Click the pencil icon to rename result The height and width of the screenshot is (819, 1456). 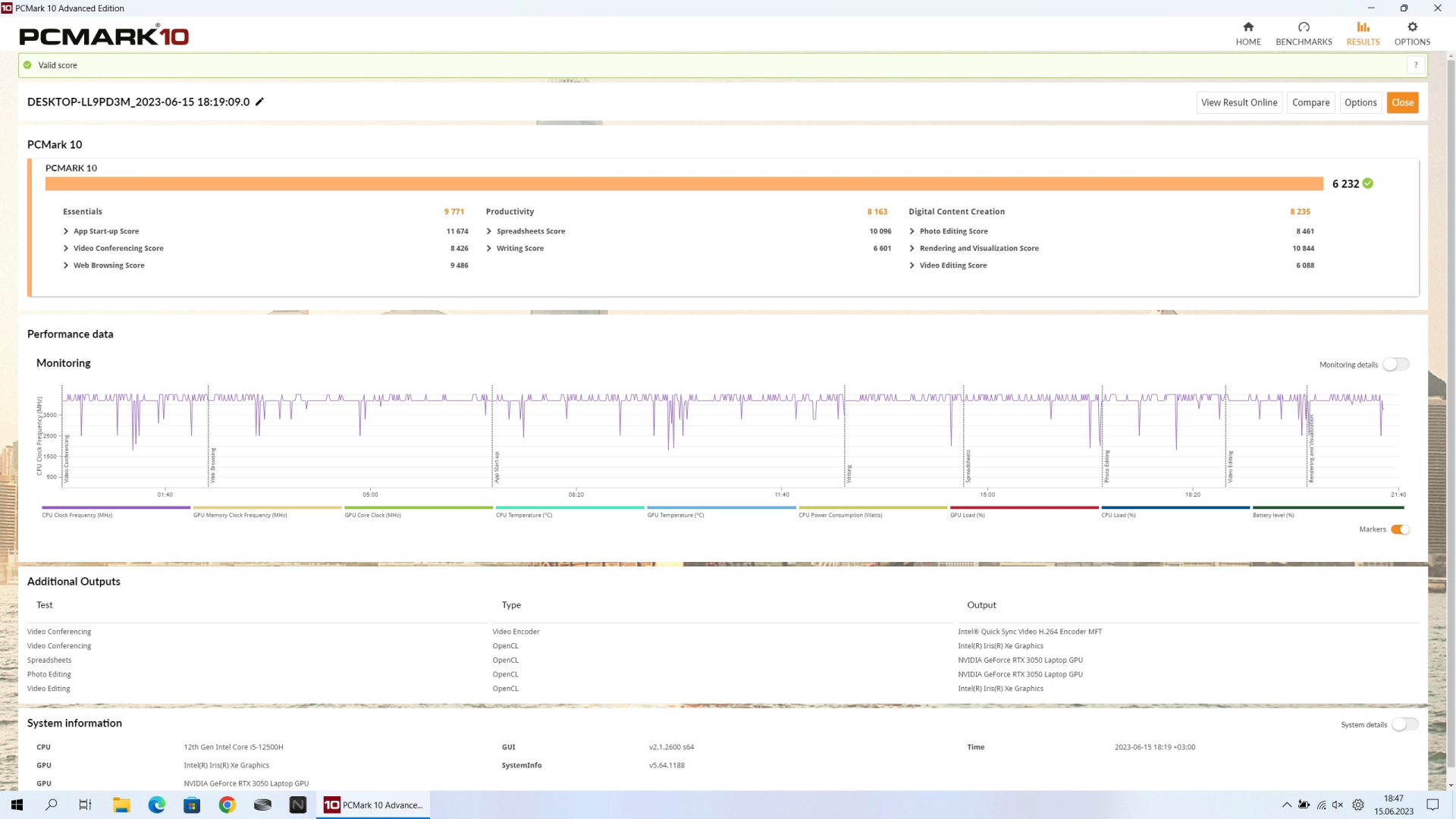tap(259, 102)
